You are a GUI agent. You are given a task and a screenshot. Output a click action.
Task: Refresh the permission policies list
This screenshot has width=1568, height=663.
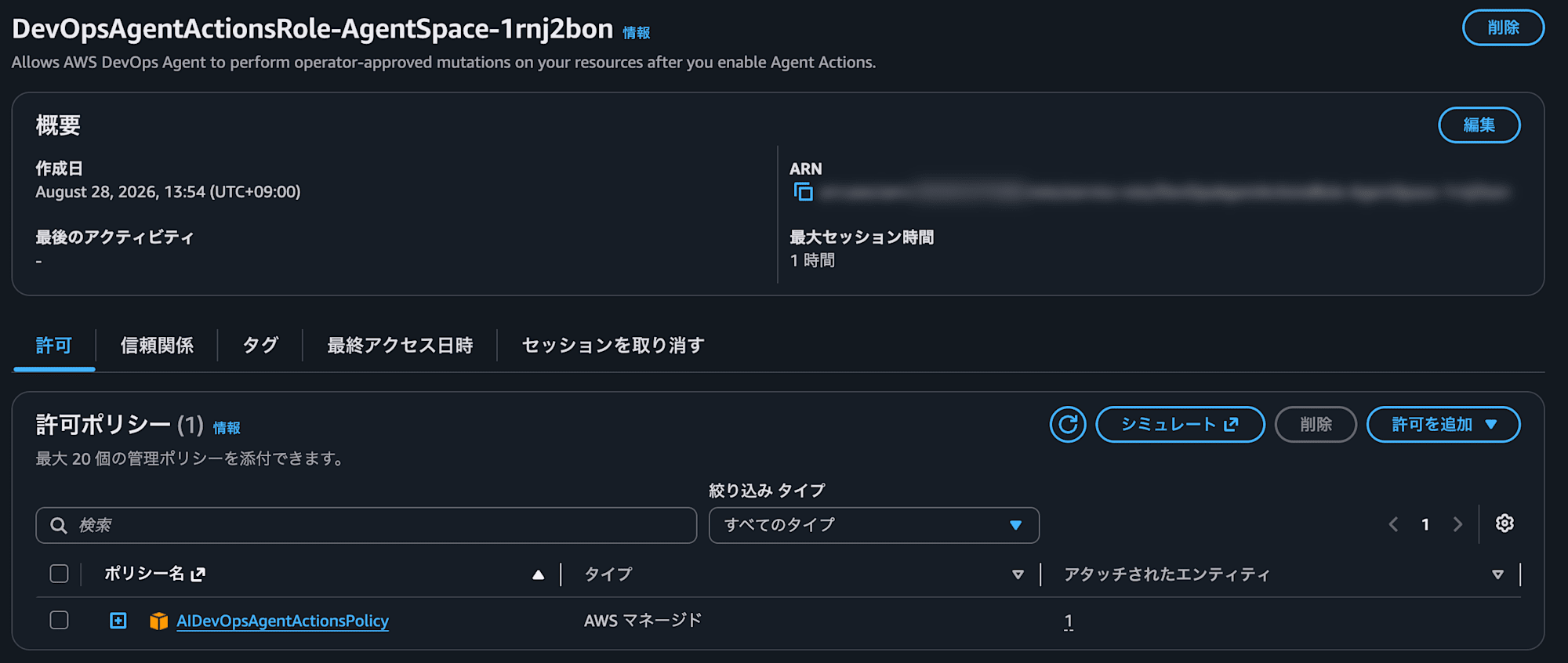pyautogui.click(x=1068, y=425)
